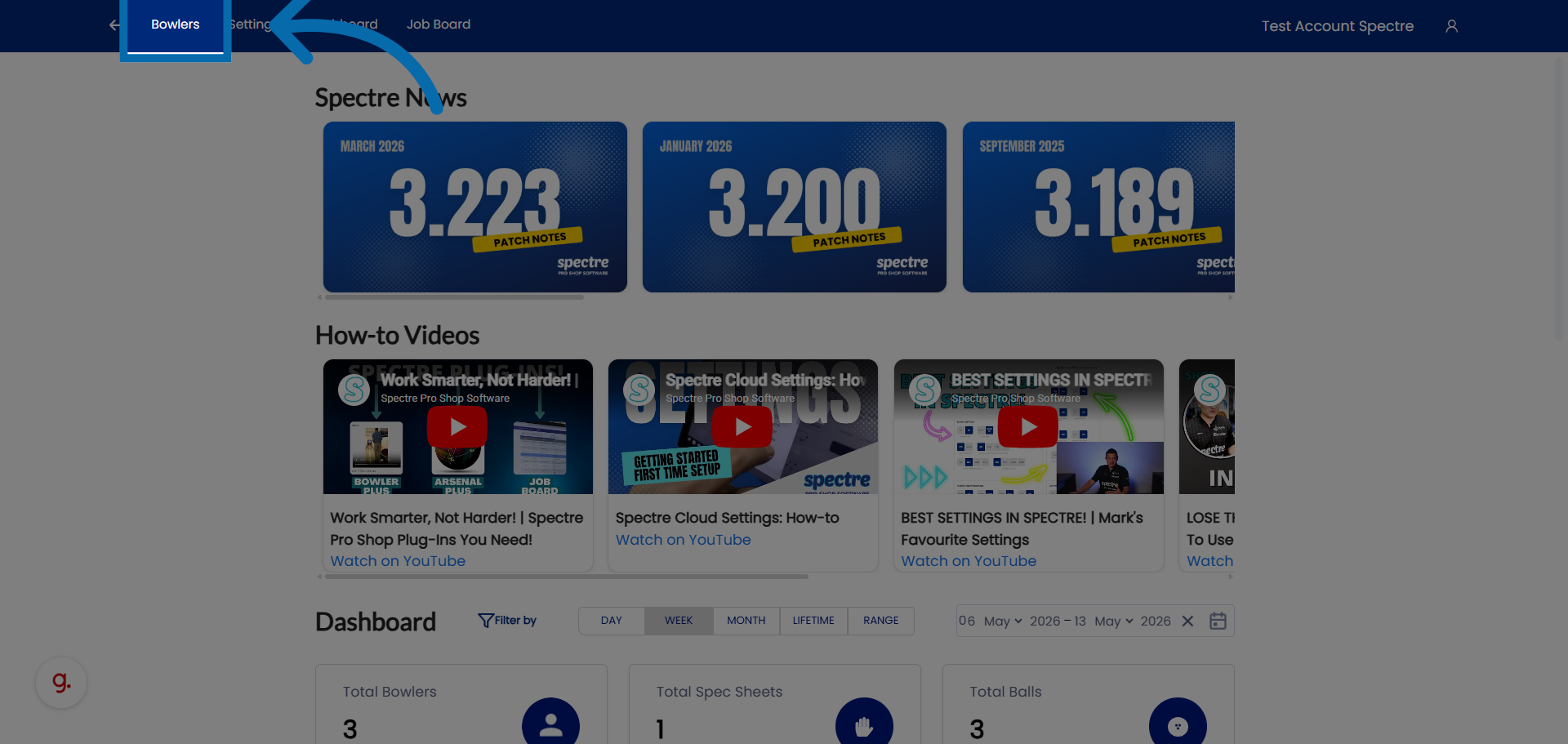
Task: Open the March 2026 3.223 patch notes card
Action: click(x=475, y=207)
